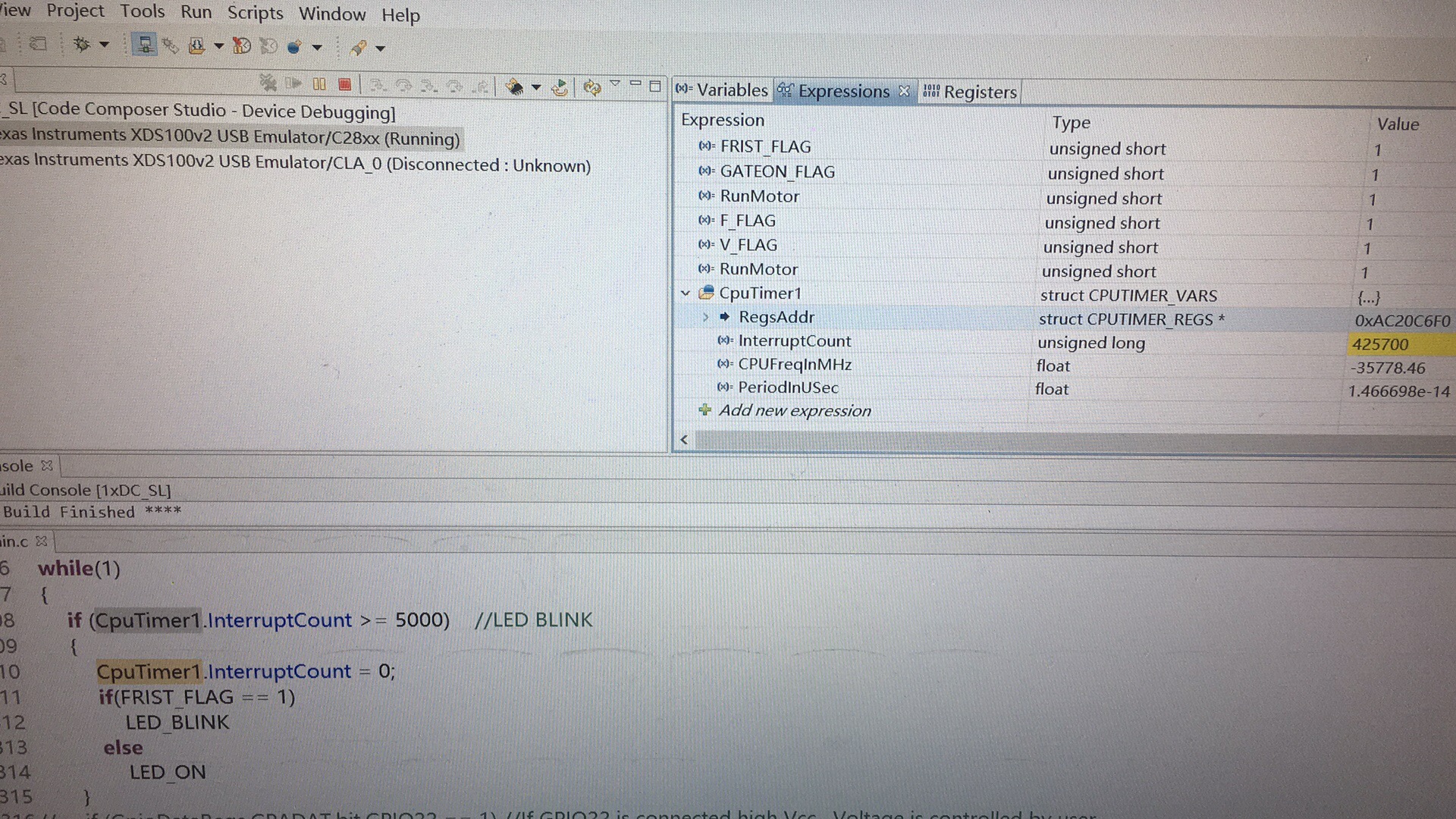This screenshot has height=819, width=1456.
Task: Click the Expressions panel horizontal scrollbar
Action: [x=1062, y=440]
